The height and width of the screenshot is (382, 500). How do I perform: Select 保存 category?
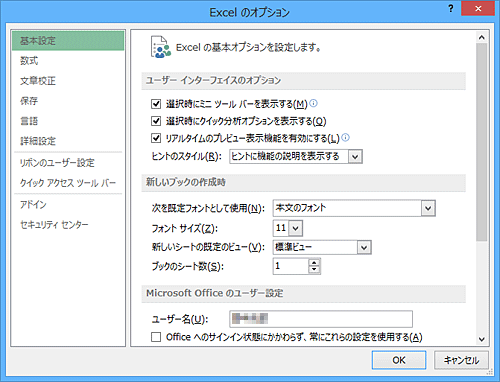pos(68,101)
